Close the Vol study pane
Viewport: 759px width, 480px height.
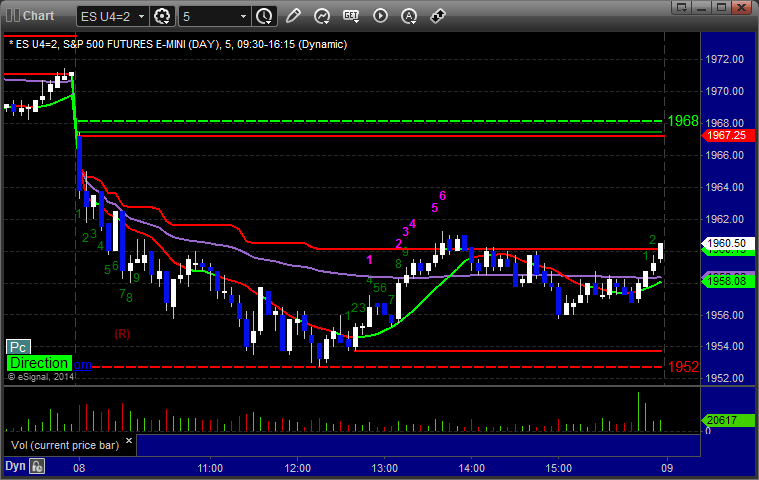129,440
